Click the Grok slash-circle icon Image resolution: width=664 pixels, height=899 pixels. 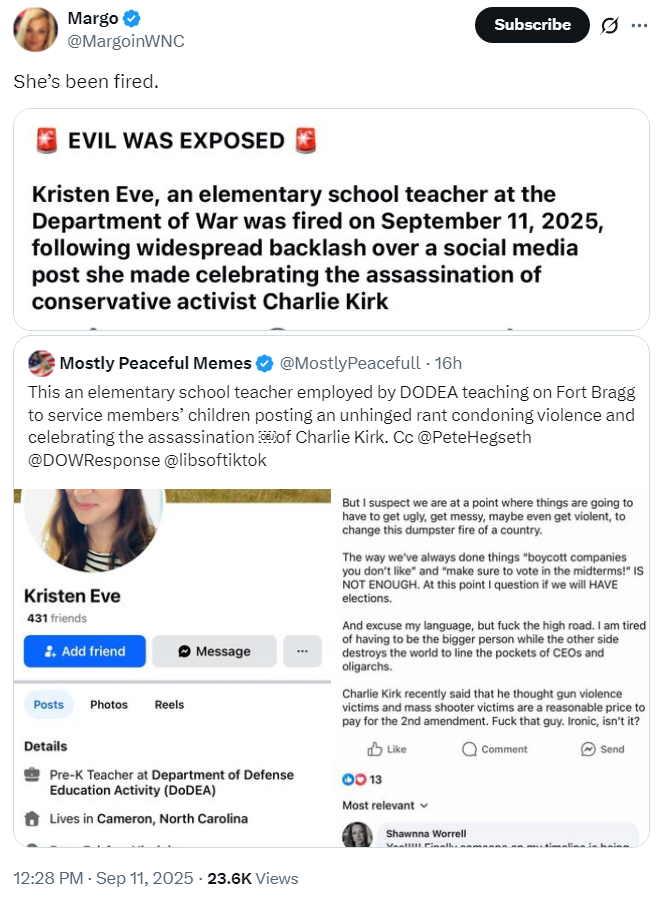coord(610,25)
